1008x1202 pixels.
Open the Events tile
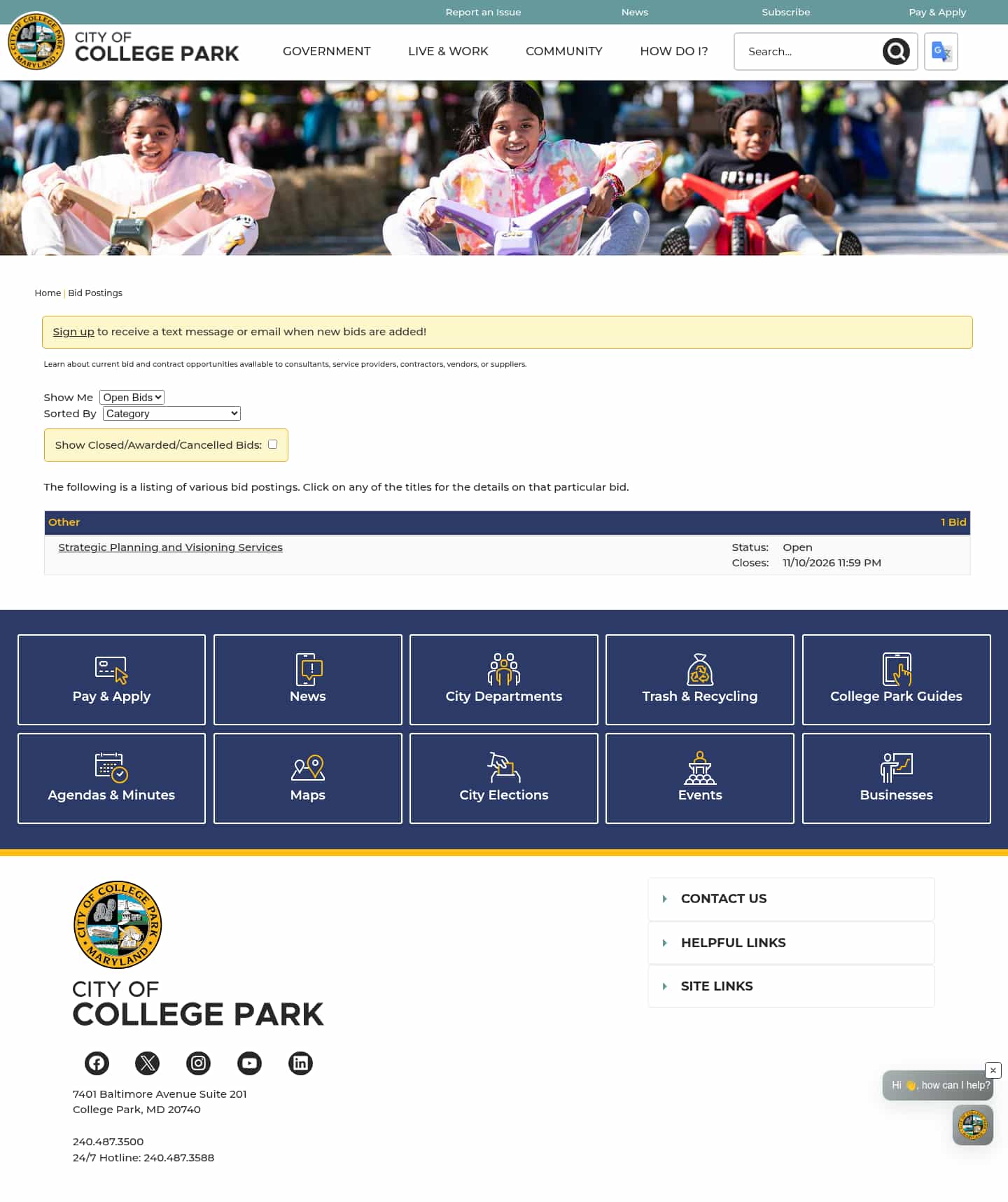[x=700, y=778]
